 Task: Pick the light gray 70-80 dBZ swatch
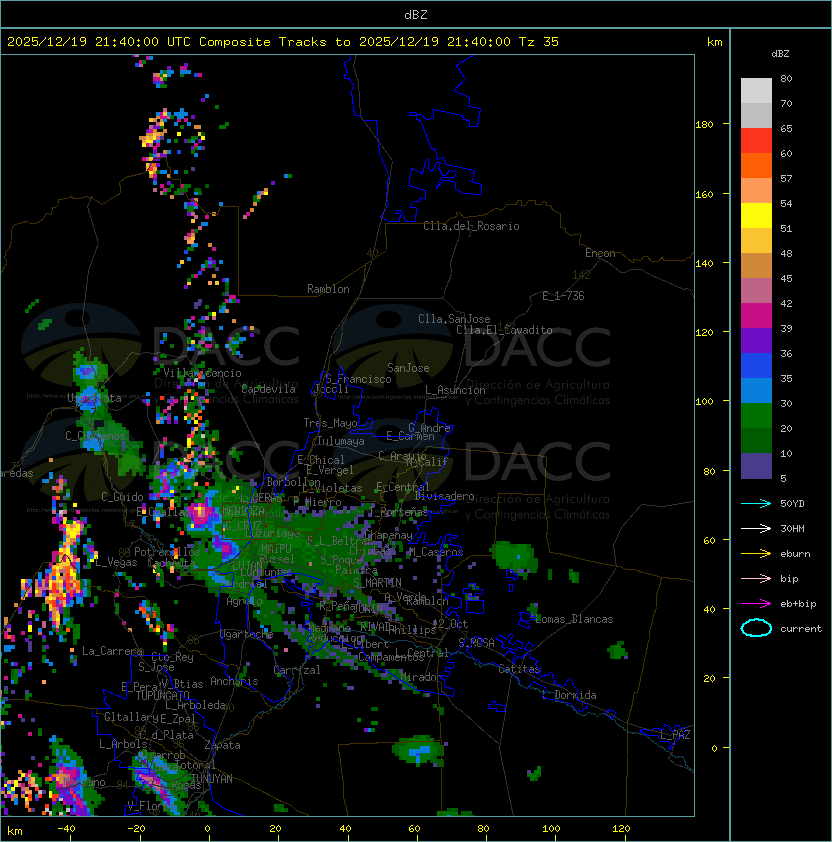click(756, 91)
